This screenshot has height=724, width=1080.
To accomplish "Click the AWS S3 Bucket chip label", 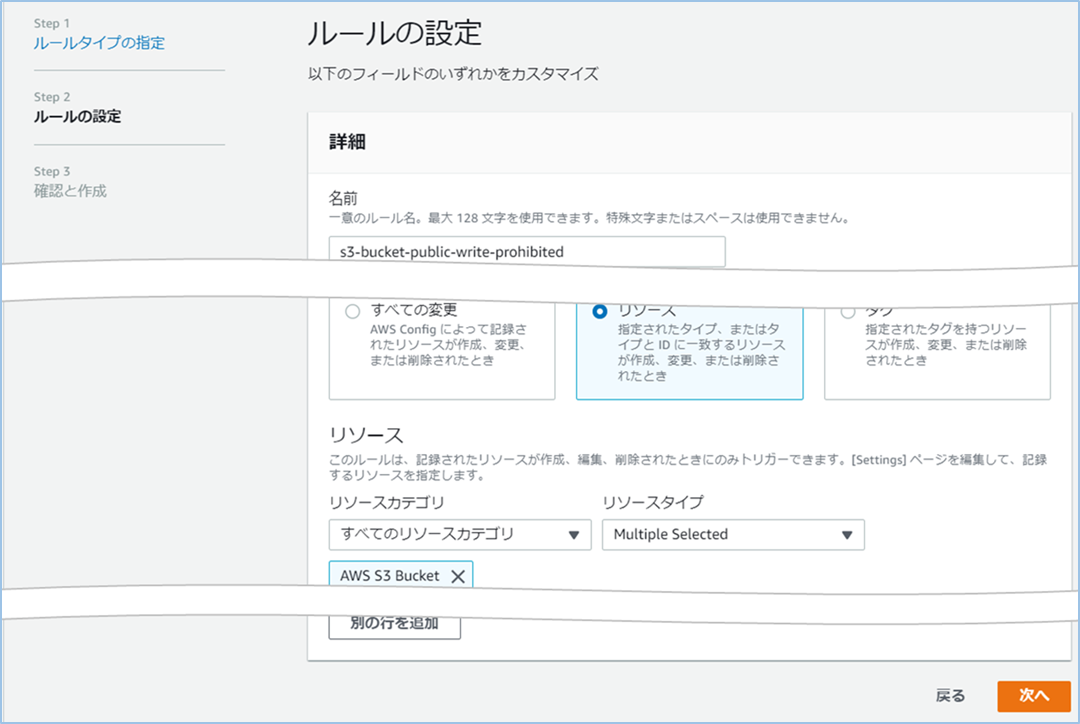I will tap(389, 576).
